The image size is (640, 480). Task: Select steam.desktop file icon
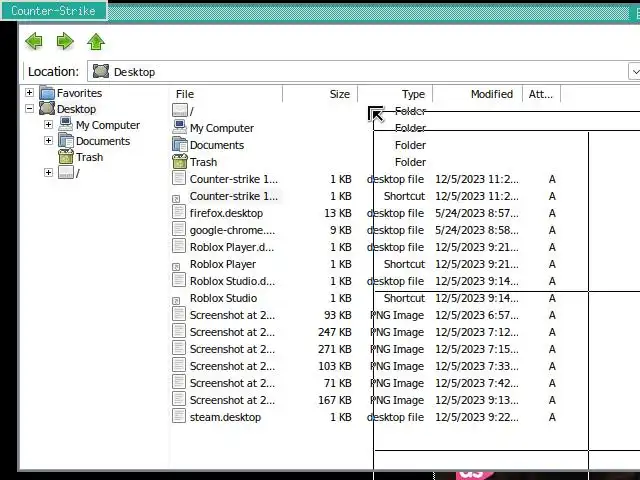[179, 416]
